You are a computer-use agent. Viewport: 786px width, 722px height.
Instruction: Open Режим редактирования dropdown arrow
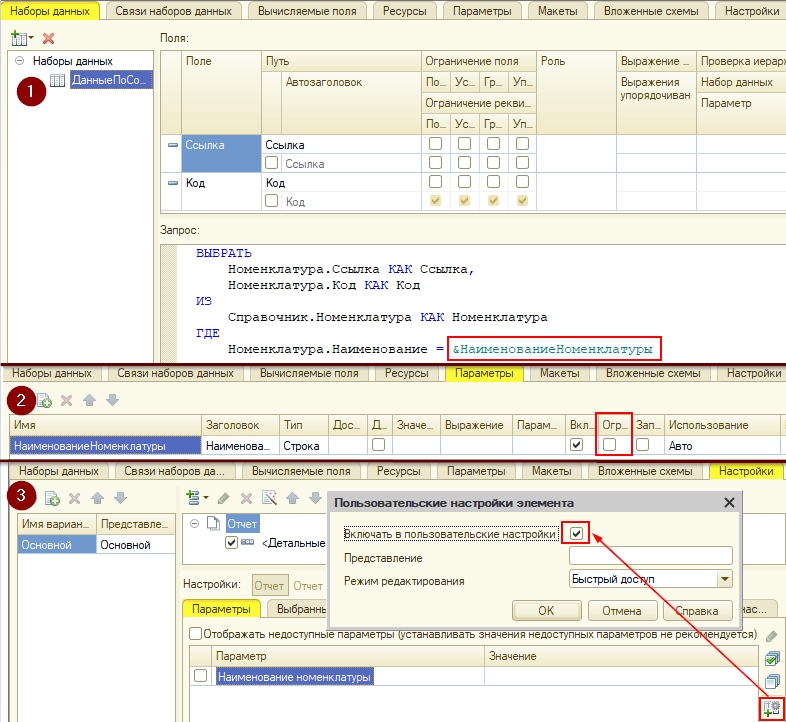(x=725, y=579)
